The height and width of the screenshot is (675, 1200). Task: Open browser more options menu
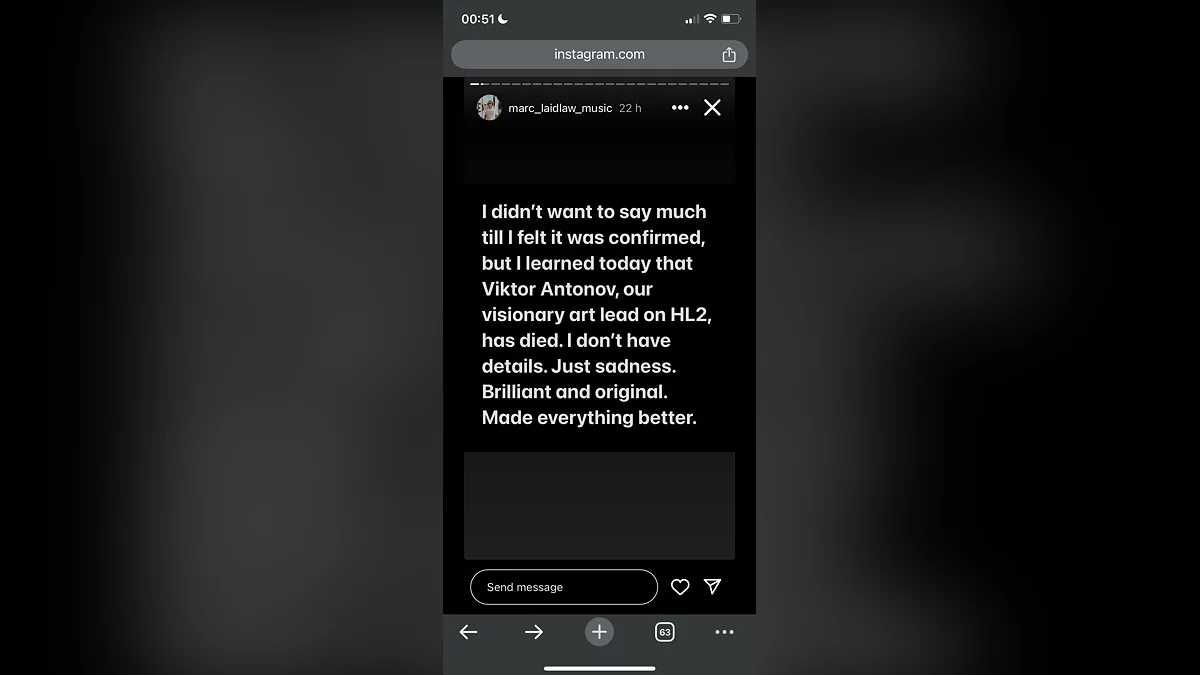(724, 632)
